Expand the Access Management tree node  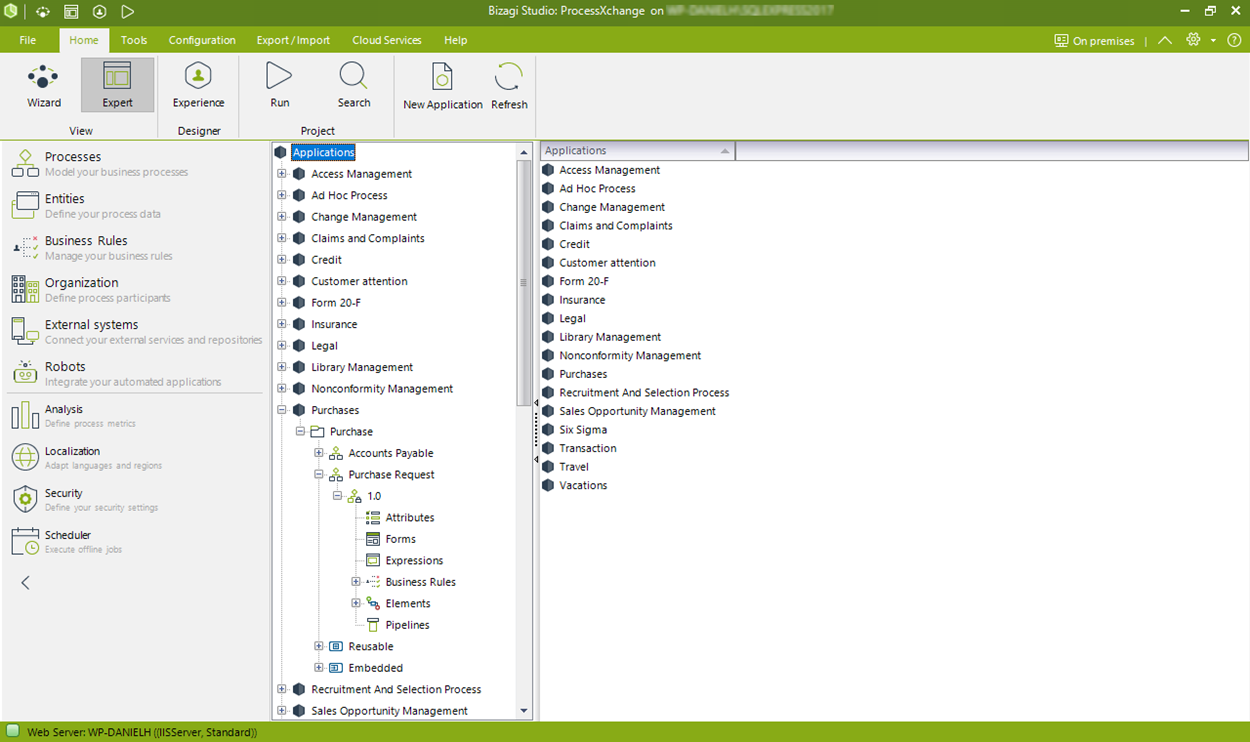pyautogui.click(x=282, y=173)
